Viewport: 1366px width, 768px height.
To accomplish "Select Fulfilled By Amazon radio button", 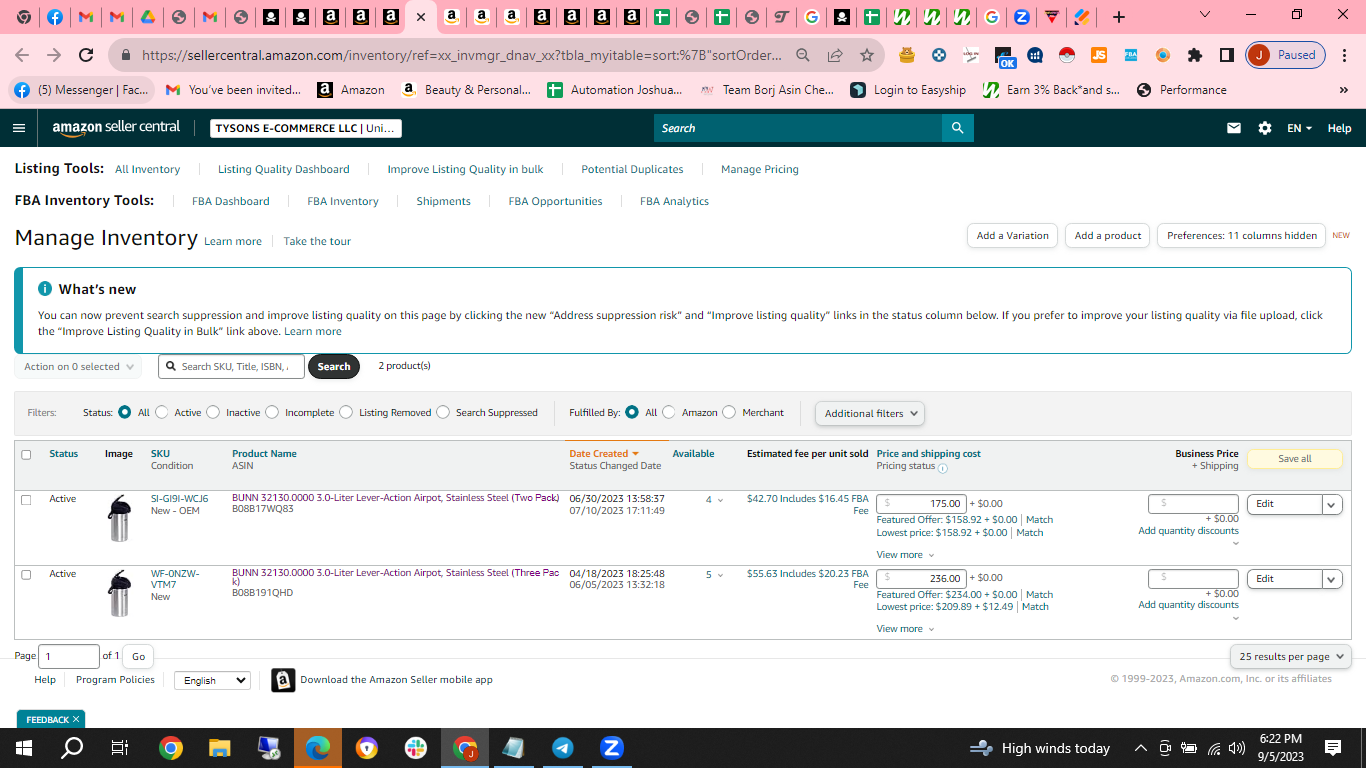I will [669, 412].
